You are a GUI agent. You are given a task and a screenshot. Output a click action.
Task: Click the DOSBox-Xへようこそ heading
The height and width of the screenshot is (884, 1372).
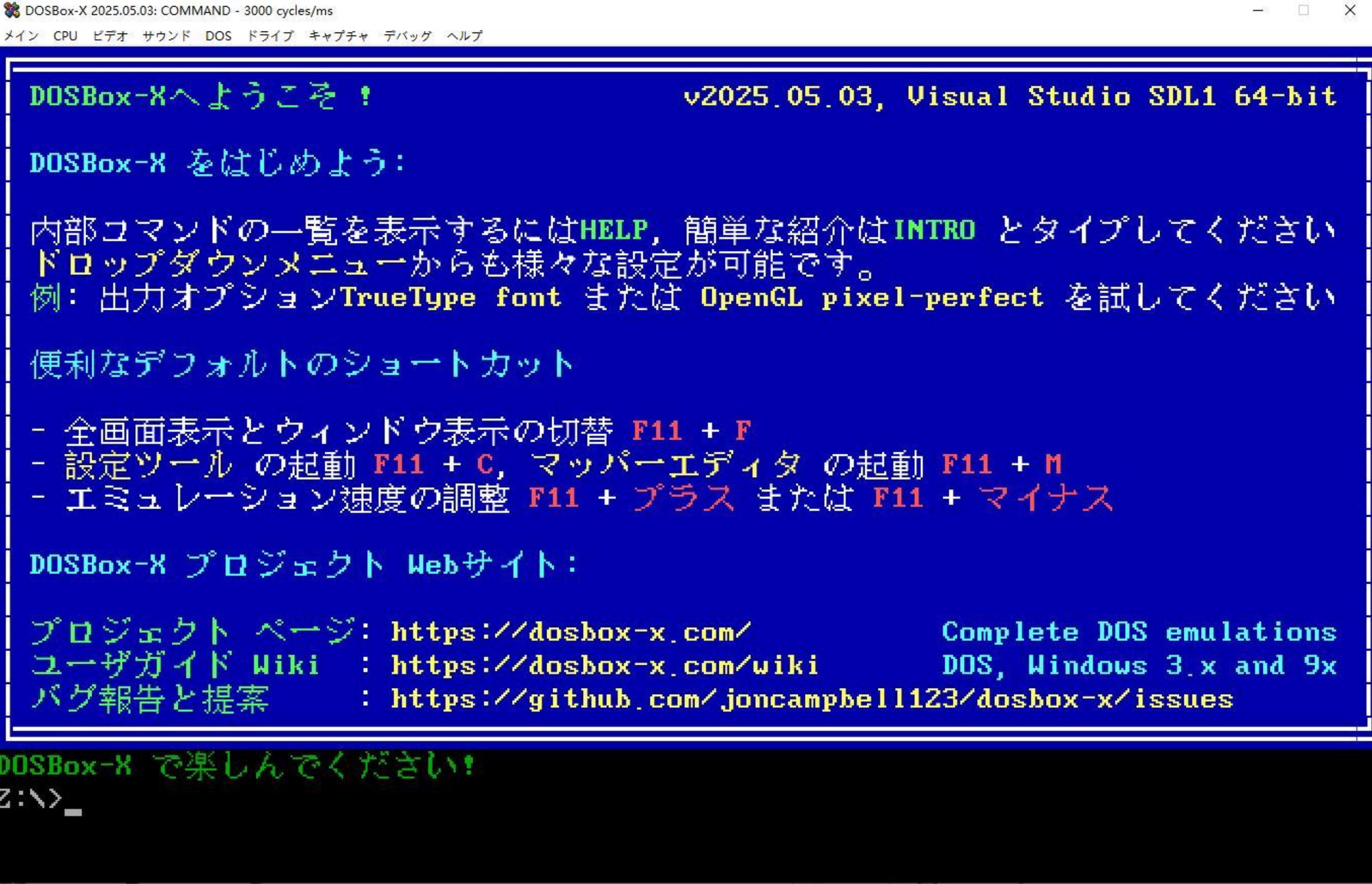tap(202, 96)
